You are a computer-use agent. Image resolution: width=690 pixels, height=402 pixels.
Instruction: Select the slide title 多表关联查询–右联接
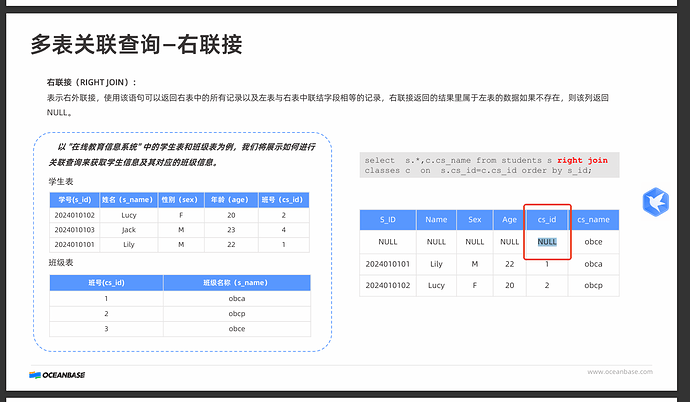pos(136,44)
